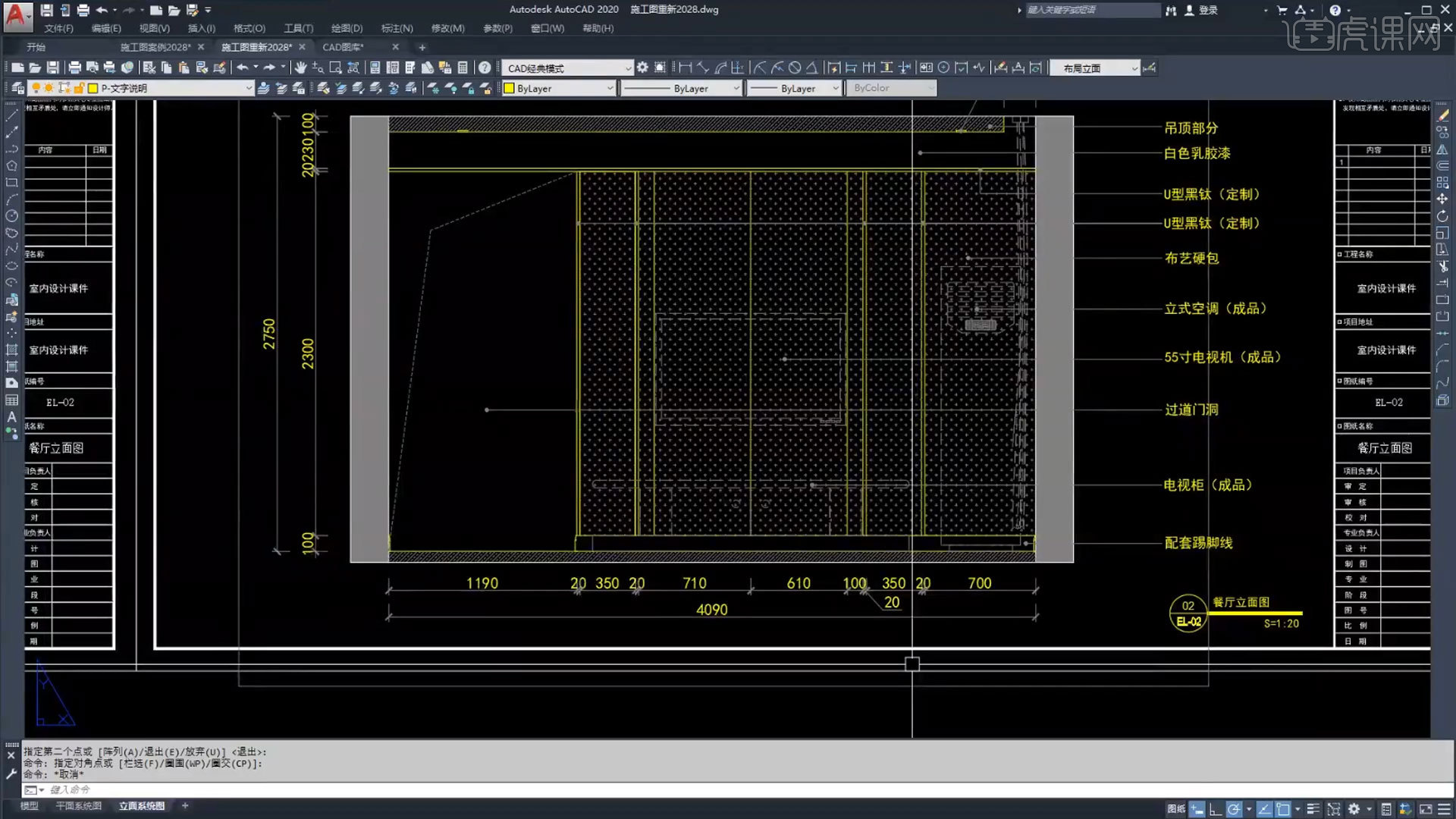Toggle 图纸 paper space button
Viewport: 1456px width, 819px height.
1176,809
